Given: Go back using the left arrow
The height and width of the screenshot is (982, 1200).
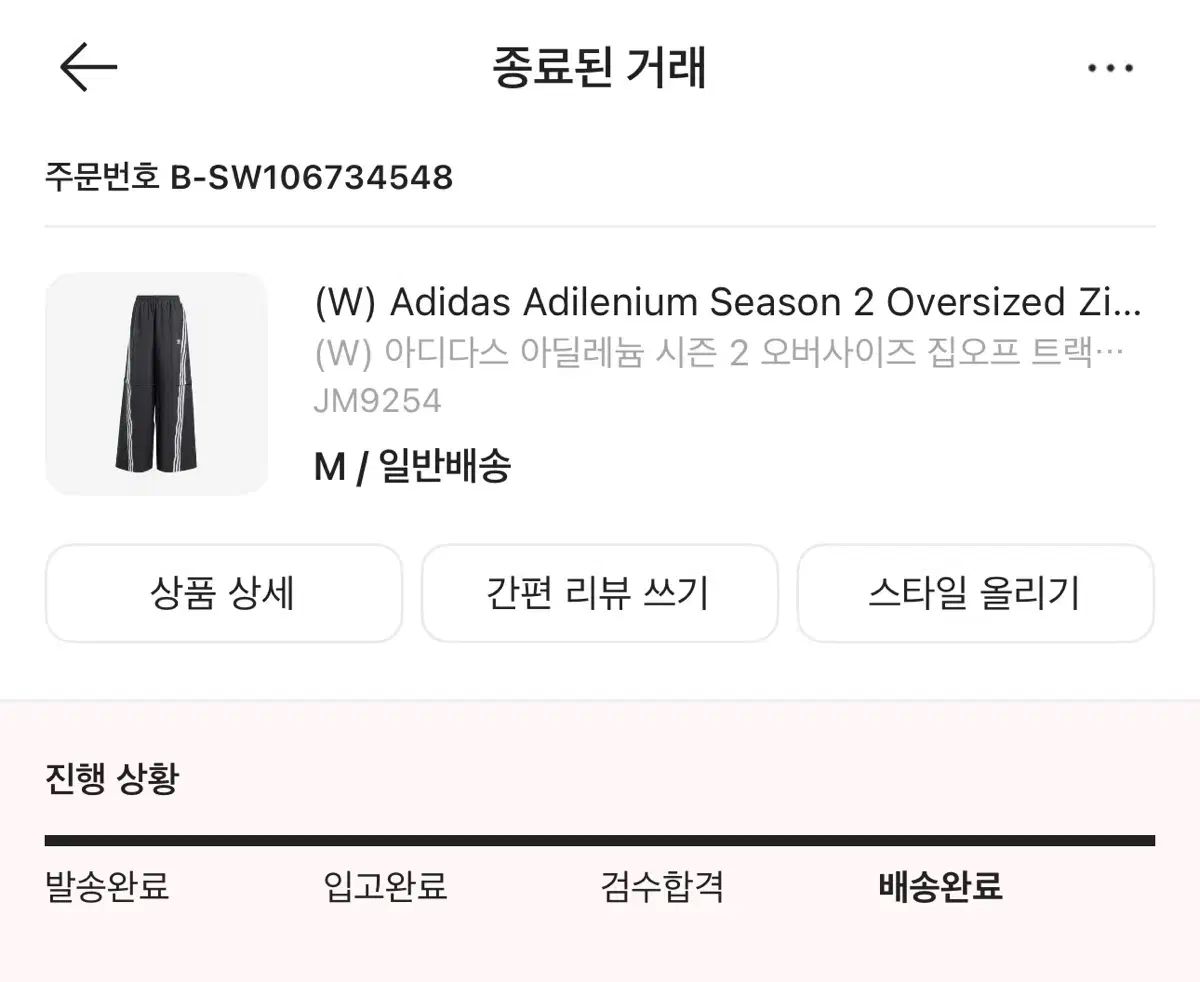Looking at the screenshot, I should tap(88, 68).
